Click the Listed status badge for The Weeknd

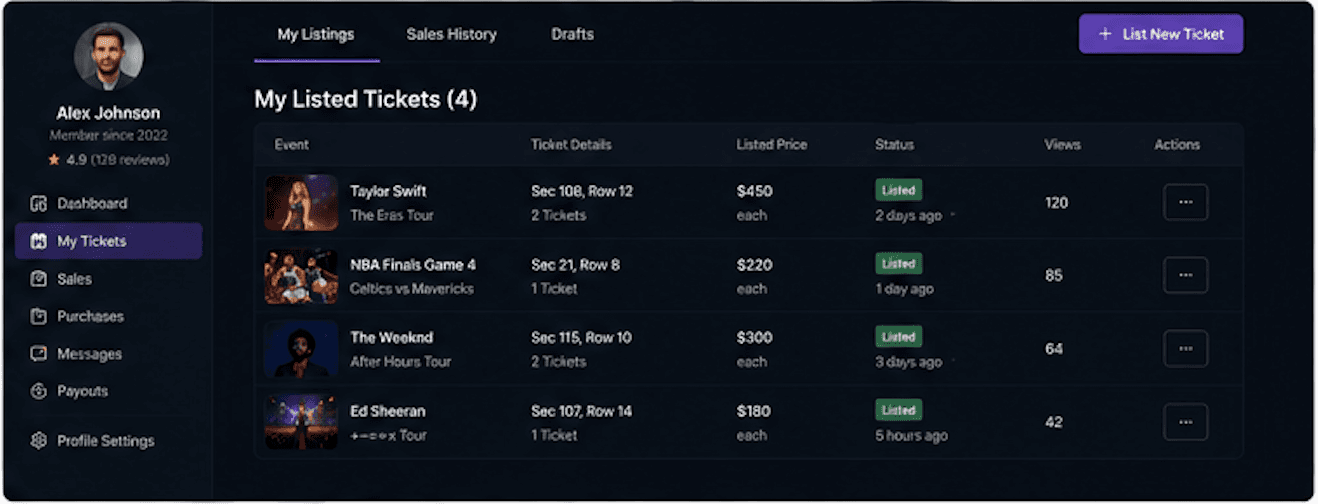click(898, 337)
